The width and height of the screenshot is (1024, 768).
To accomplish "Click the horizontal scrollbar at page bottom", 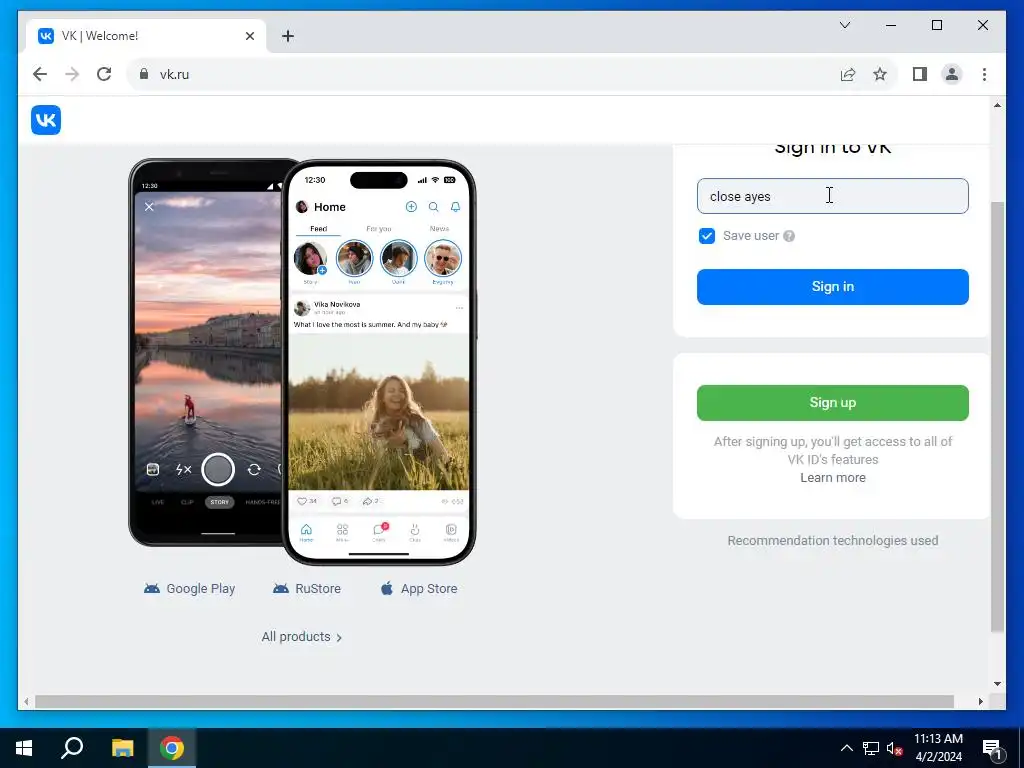I will 494,701.
